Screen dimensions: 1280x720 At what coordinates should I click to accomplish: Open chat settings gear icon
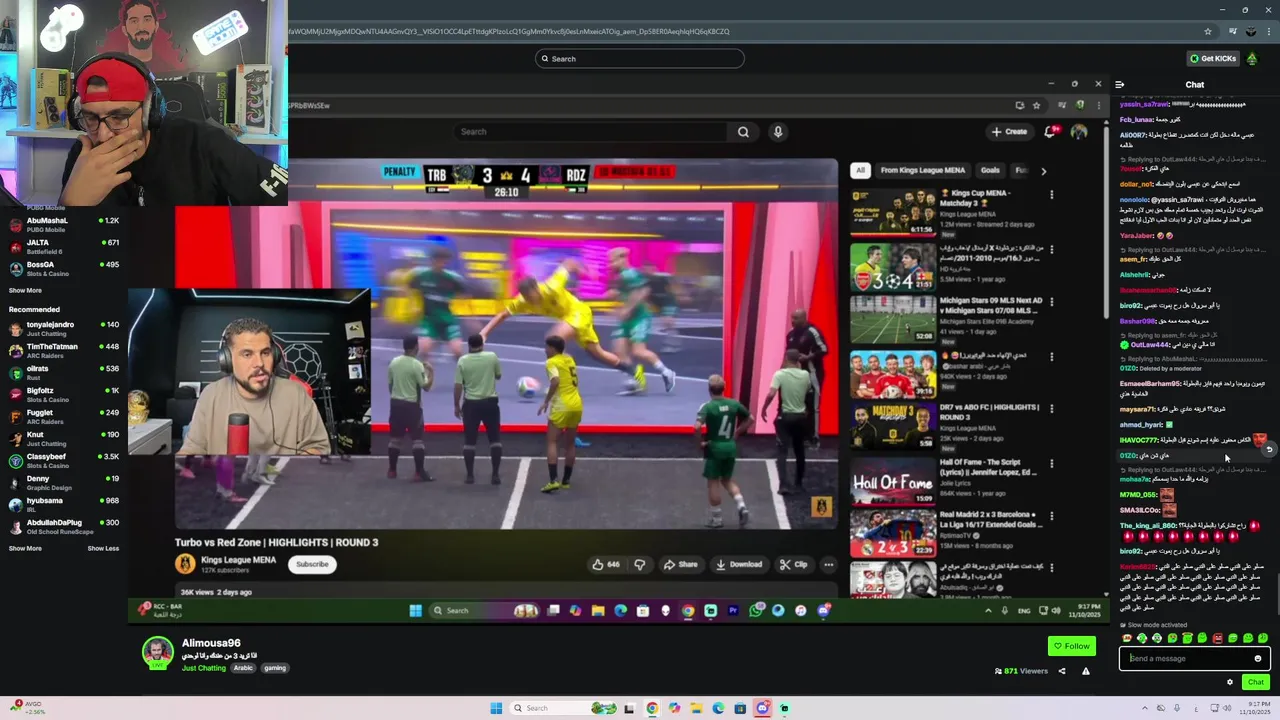tap(1230, 682)
